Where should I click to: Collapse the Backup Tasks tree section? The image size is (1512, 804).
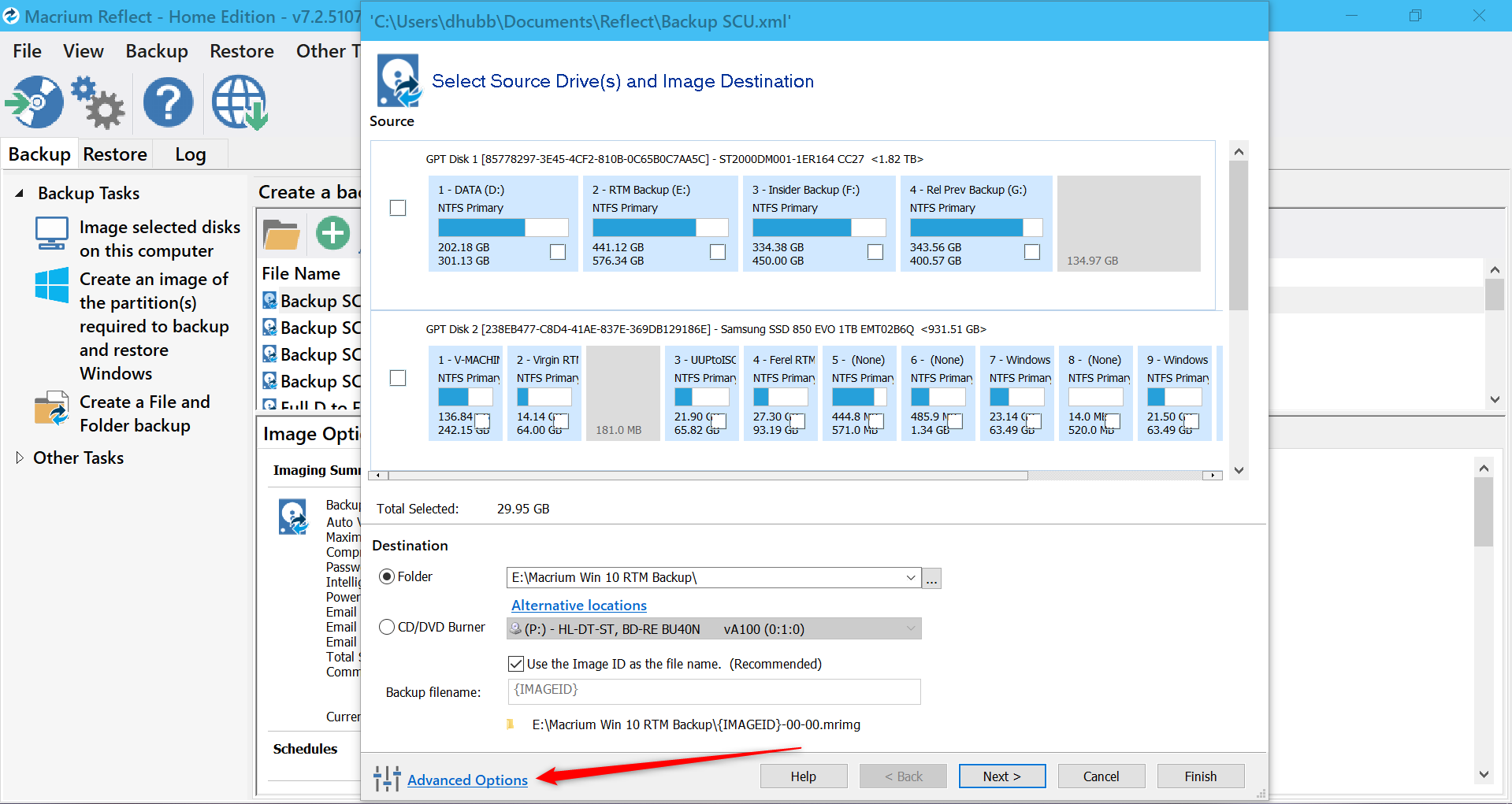coord(20,193)
